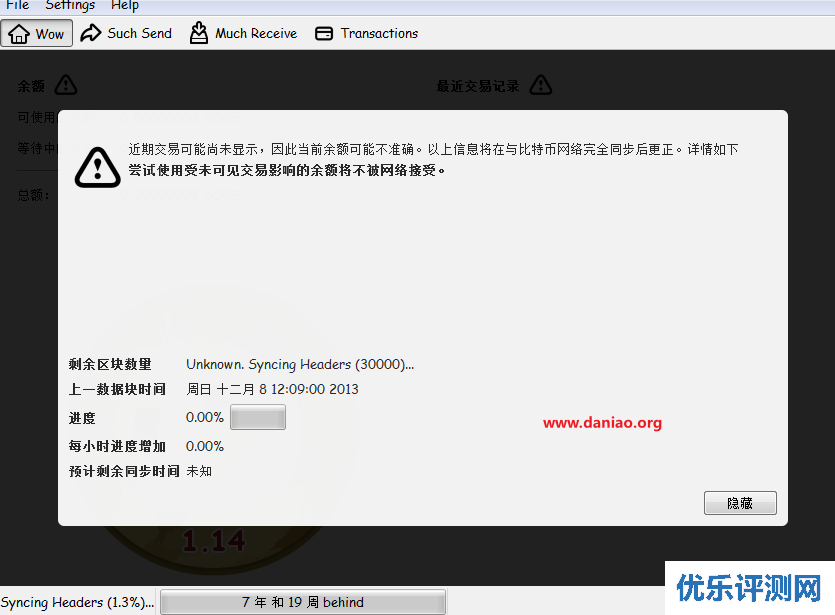Follow the www.daniao.org link
This screenshot has height=615, width=835.
tap(602, 423)
